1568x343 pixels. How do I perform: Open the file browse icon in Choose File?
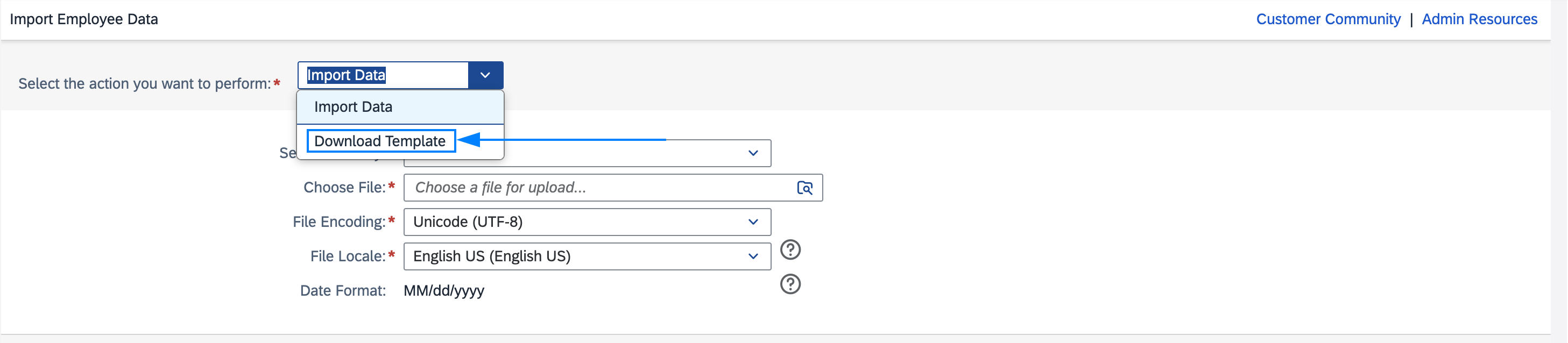pyautogui.click(x=804, y=188)
